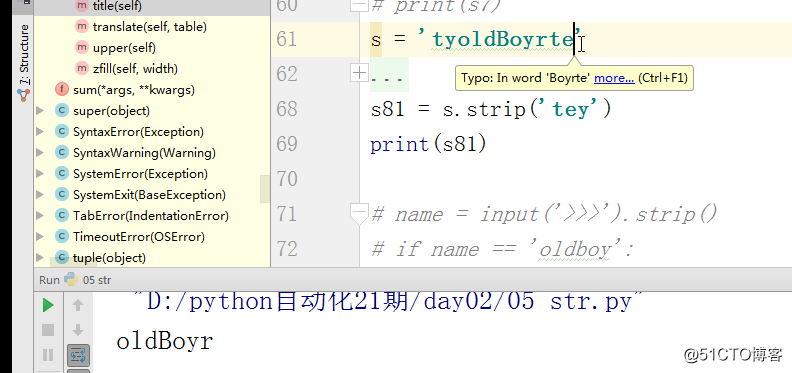Click the oldBoyr output text in console
Viewport: 792px width, 373px height.
[x=165, y=341]
